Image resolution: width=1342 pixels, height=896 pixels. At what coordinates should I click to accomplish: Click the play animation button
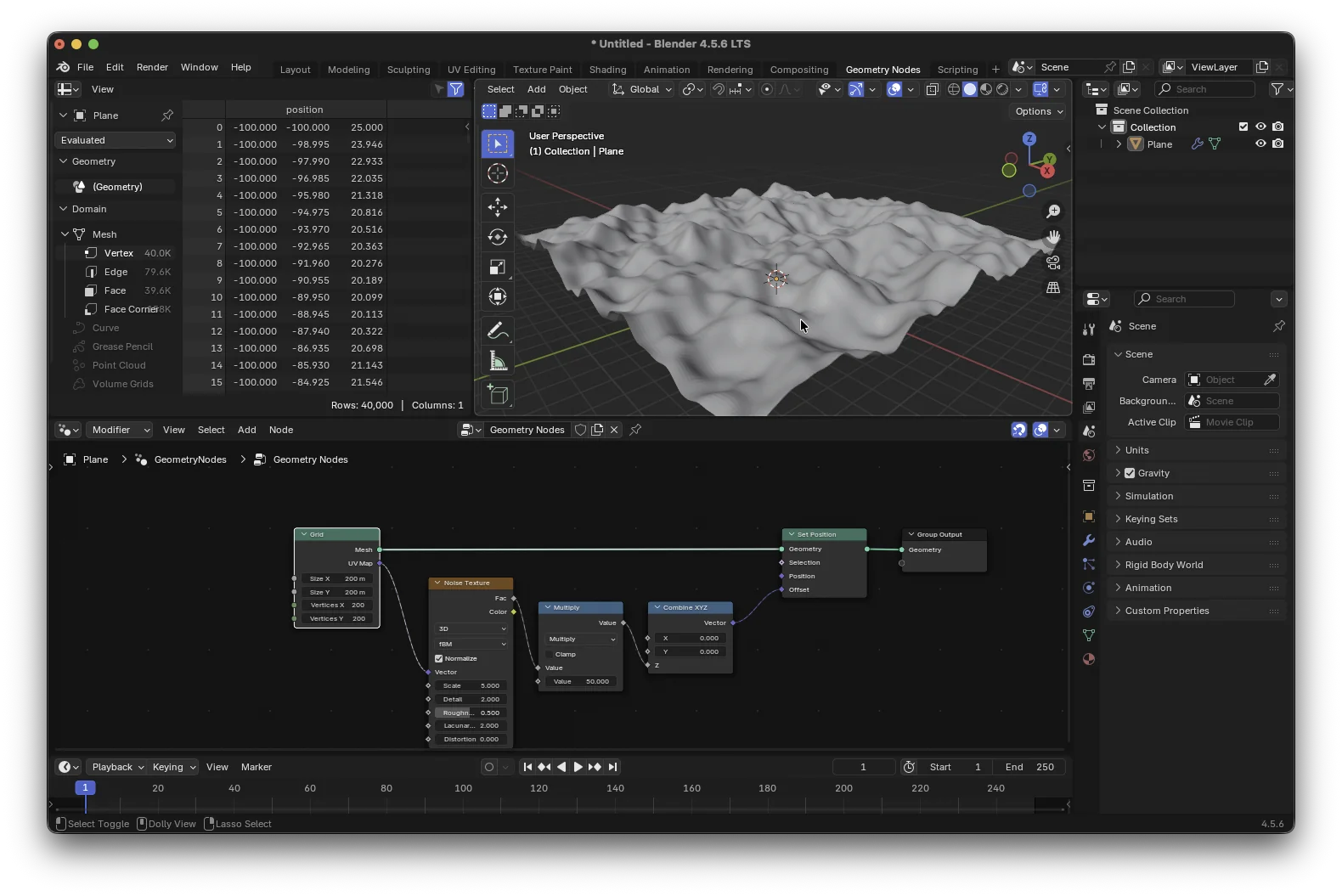[x=578, y=767]
